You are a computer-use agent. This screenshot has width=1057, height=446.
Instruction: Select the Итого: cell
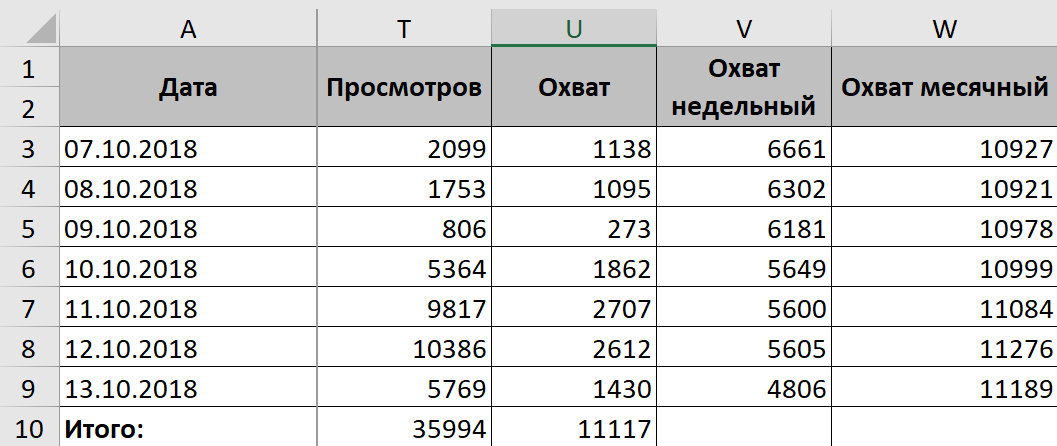point(188,428)
